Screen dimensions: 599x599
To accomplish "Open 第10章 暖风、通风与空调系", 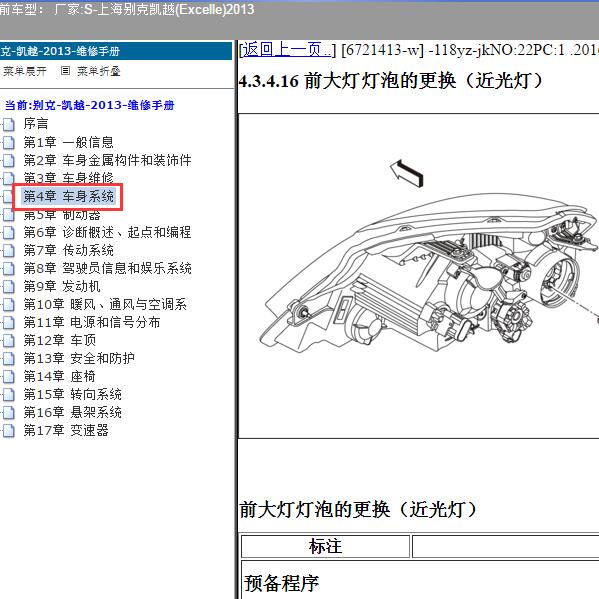I will pos(105,304).
